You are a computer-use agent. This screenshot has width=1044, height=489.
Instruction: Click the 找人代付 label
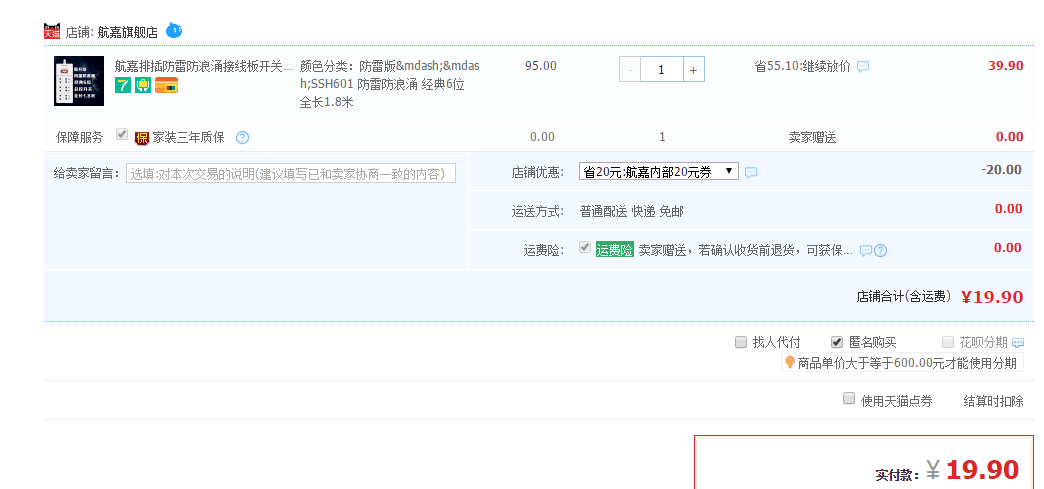coord(776,343)
